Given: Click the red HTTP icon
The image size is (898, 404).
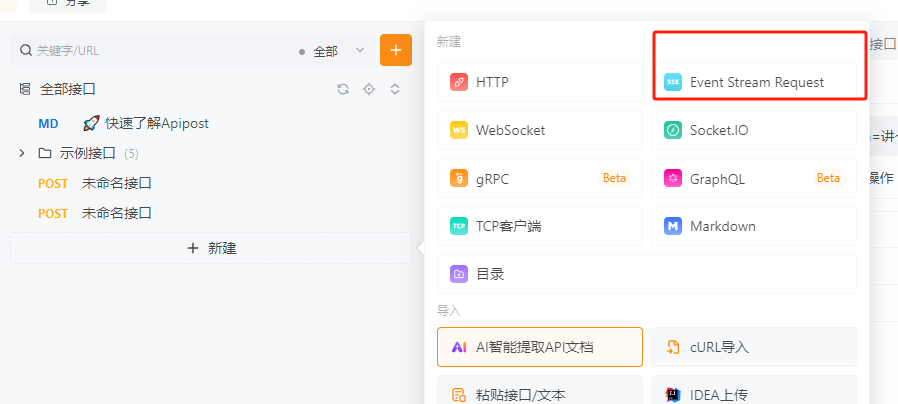Looking at the screenshot, I should click(459, 82).
